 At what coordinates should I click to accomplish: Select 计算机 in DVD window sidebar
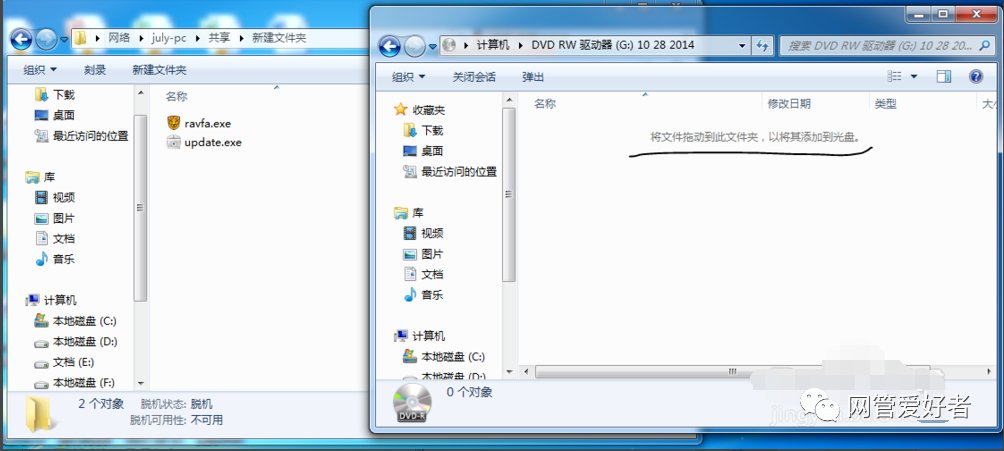click(x=419, y=336)
